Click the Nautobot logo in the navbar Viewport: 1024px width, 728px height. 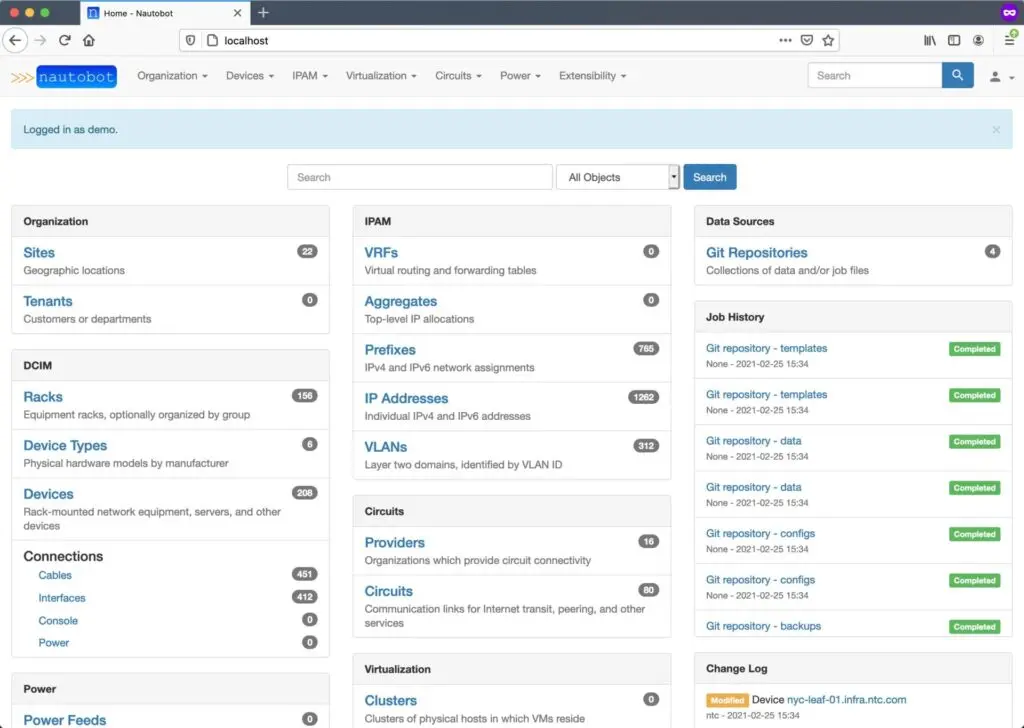point(63,76)
